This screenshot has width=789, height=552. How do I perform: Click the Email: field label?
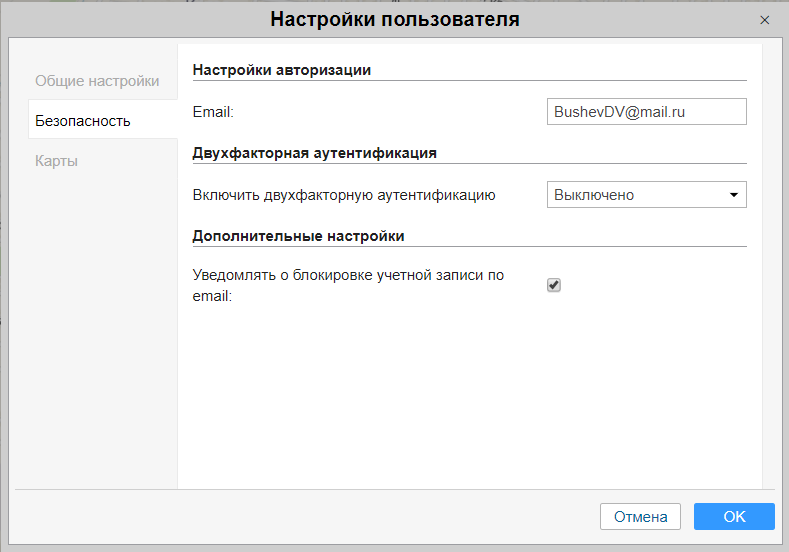coord(213,112)
